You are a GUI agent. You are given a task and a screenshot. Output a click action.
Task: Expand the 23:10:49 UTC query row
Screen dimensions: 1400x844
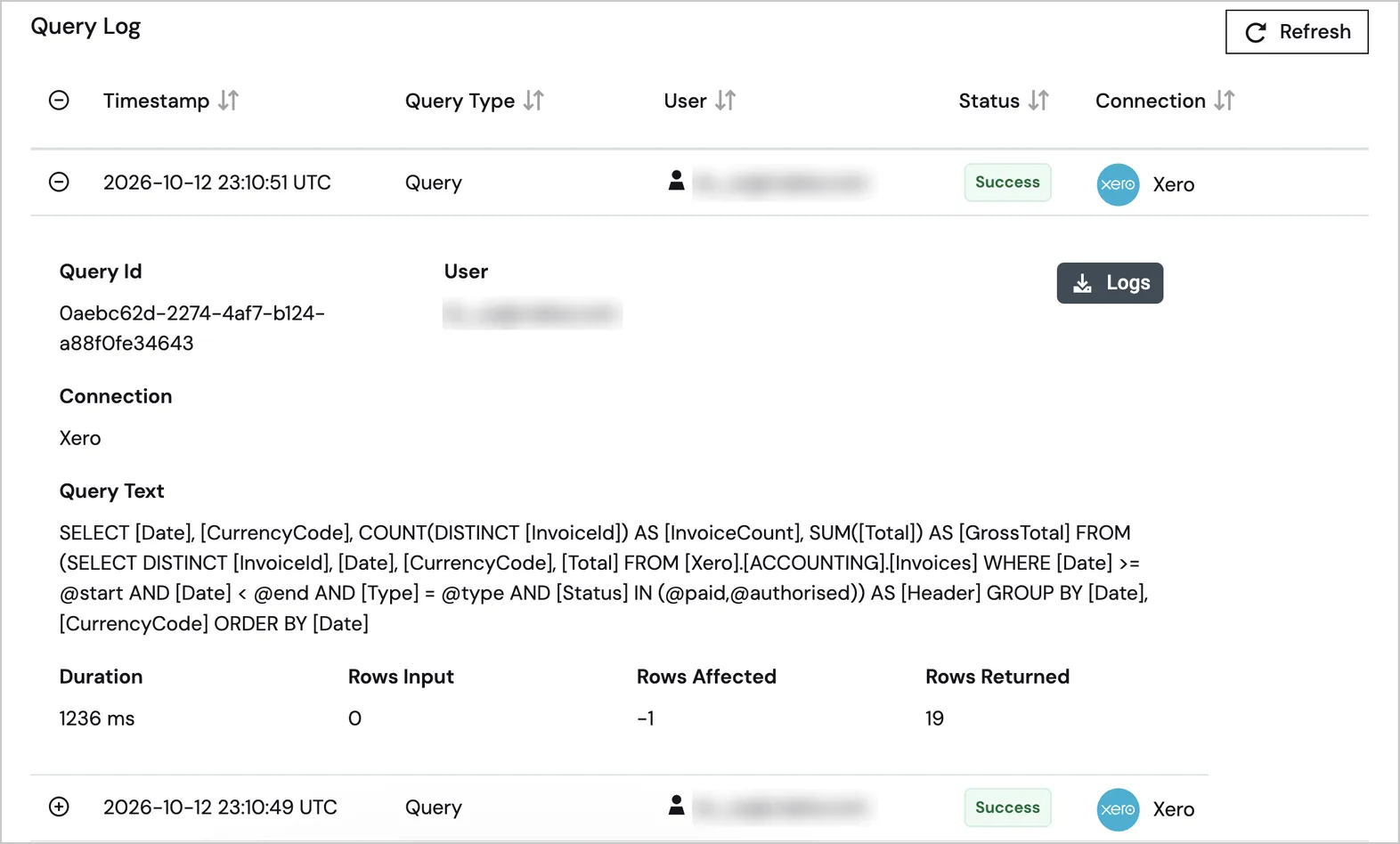coord(59,807)
